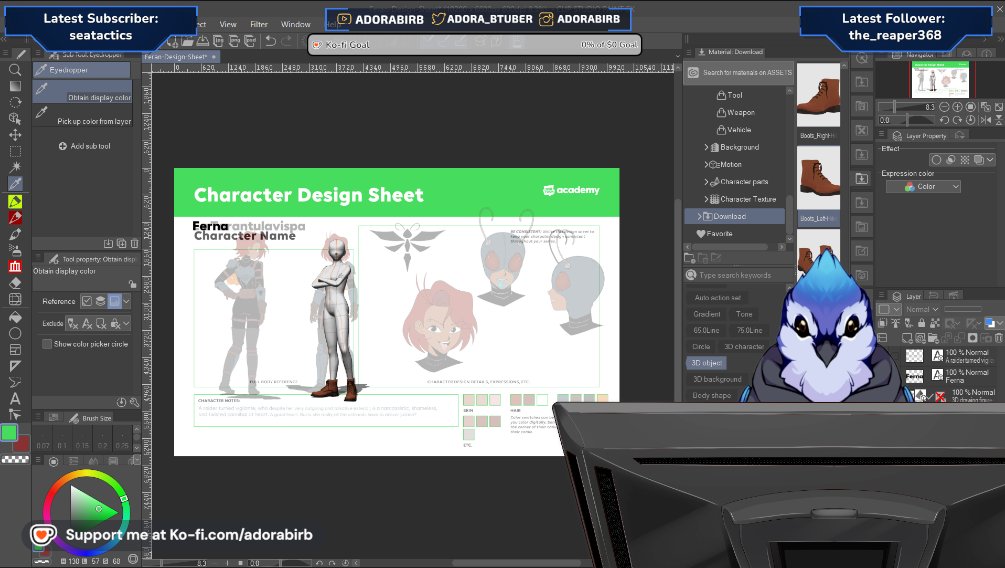Screen dimensions: 1005x568
Task: Select the Operation cube-and-cursor tool
Action: tap(15, 119)
